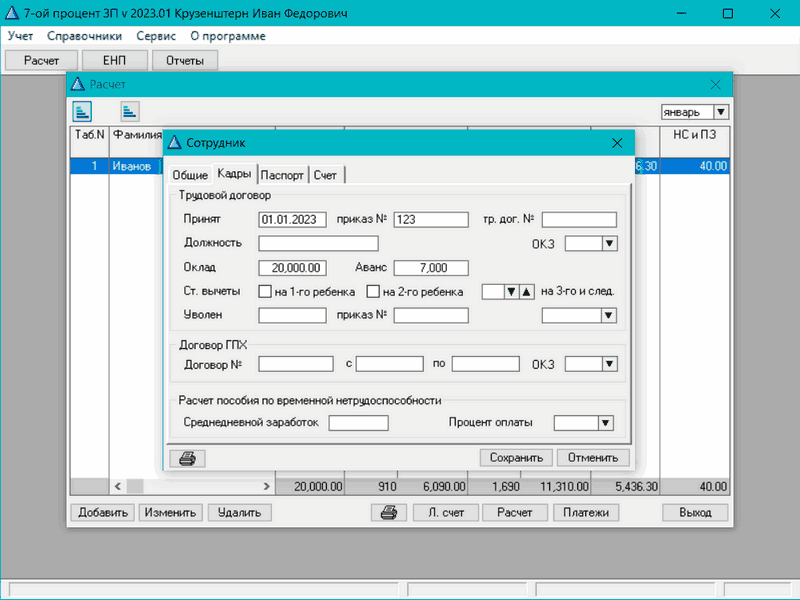
Task: Click the down arrow of third-child counter
Action: click(x=510, y=292)
